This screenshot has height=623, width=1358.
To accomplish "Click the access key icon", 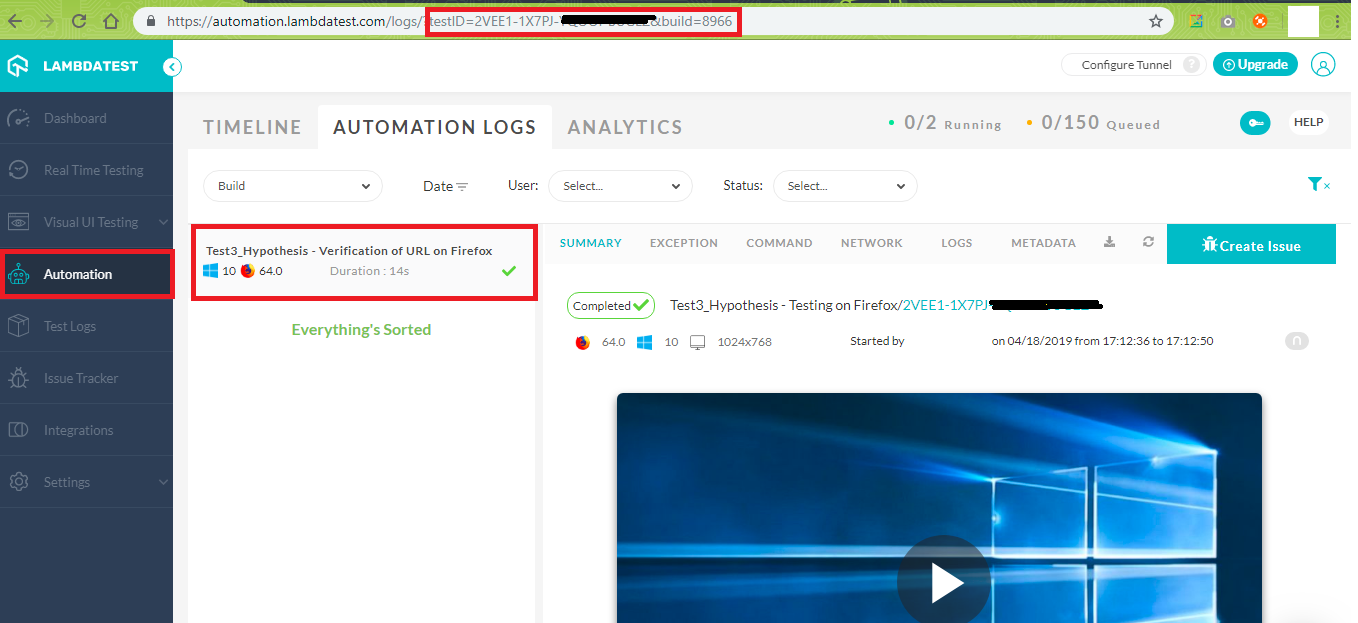I will coord(1255,122).
